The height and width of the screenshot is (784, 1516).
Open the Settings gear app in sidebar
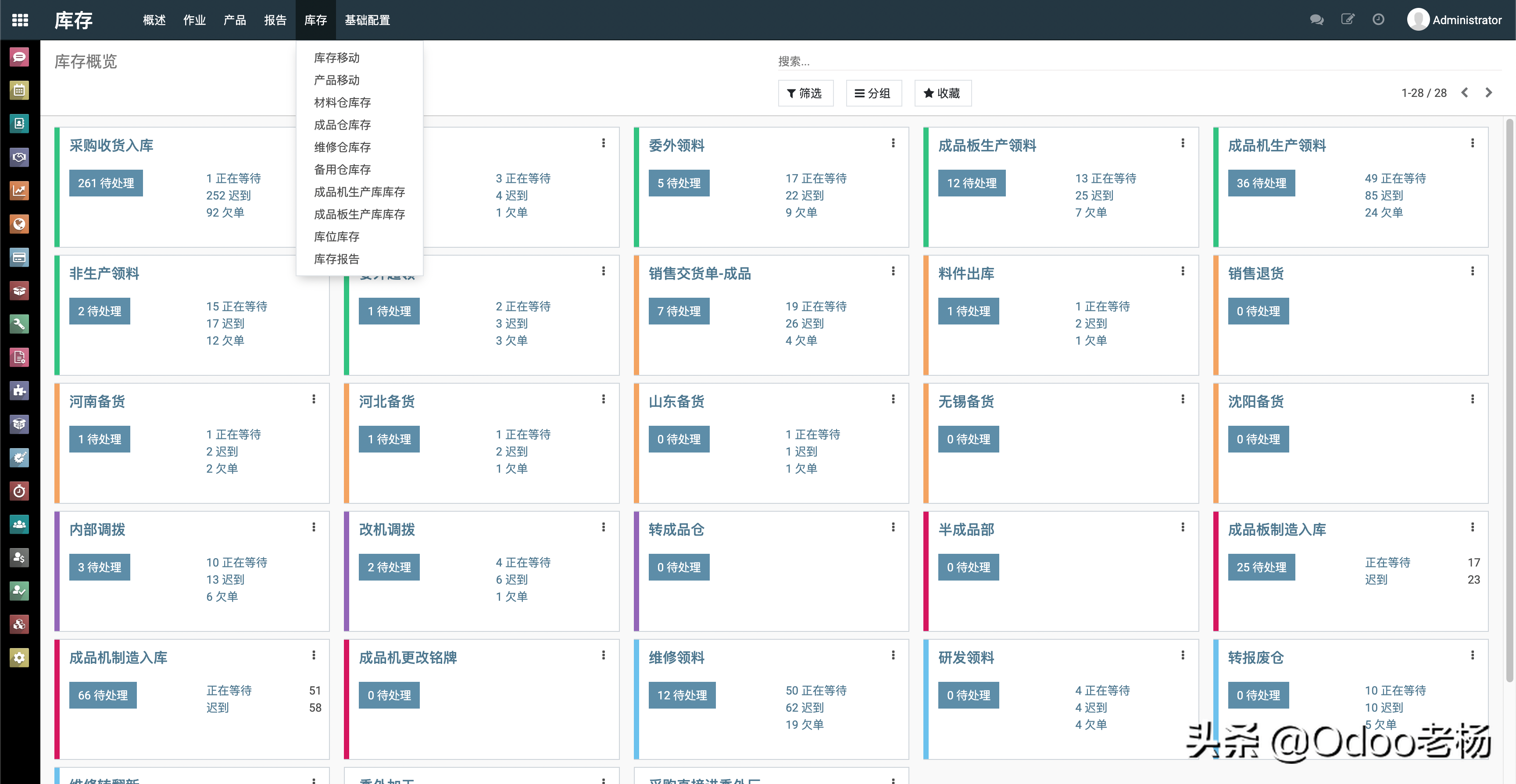point(19,658)
